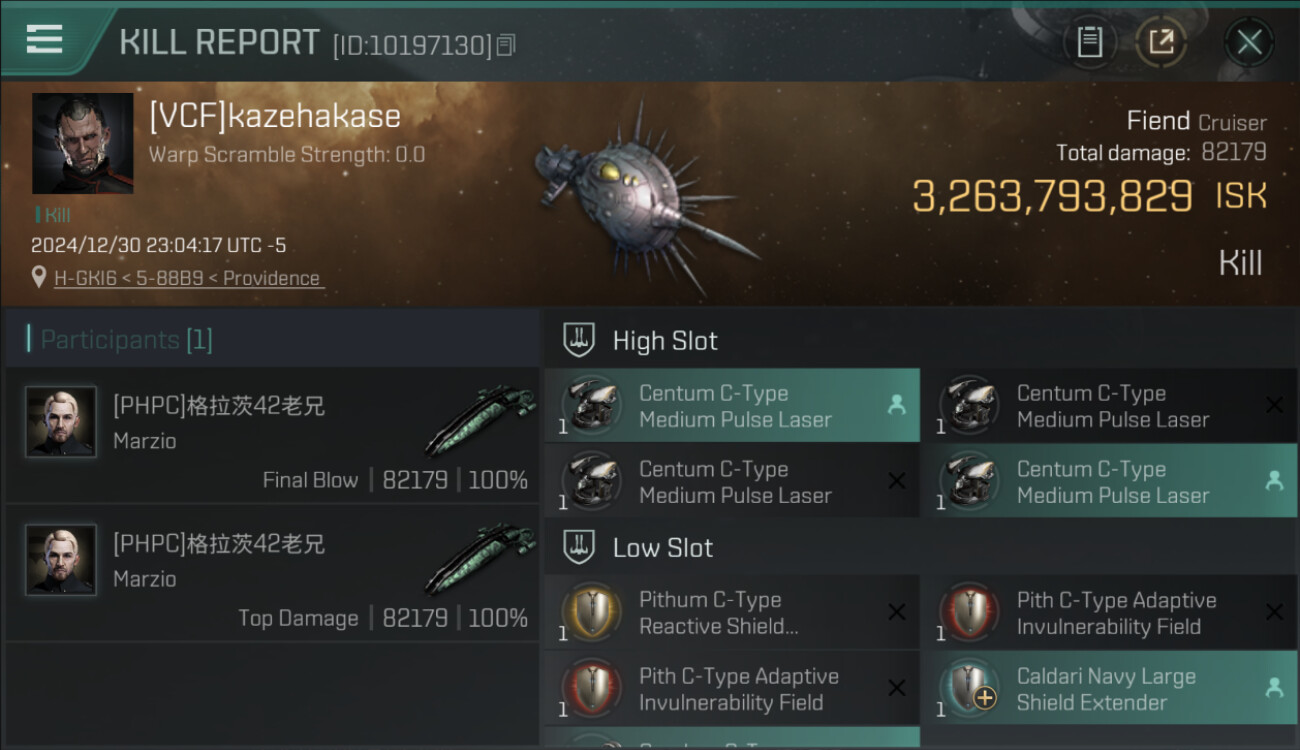Click the Top Damage participant name
The height and width of the screenshot is (750, 1300).
(x=219, y=544)
